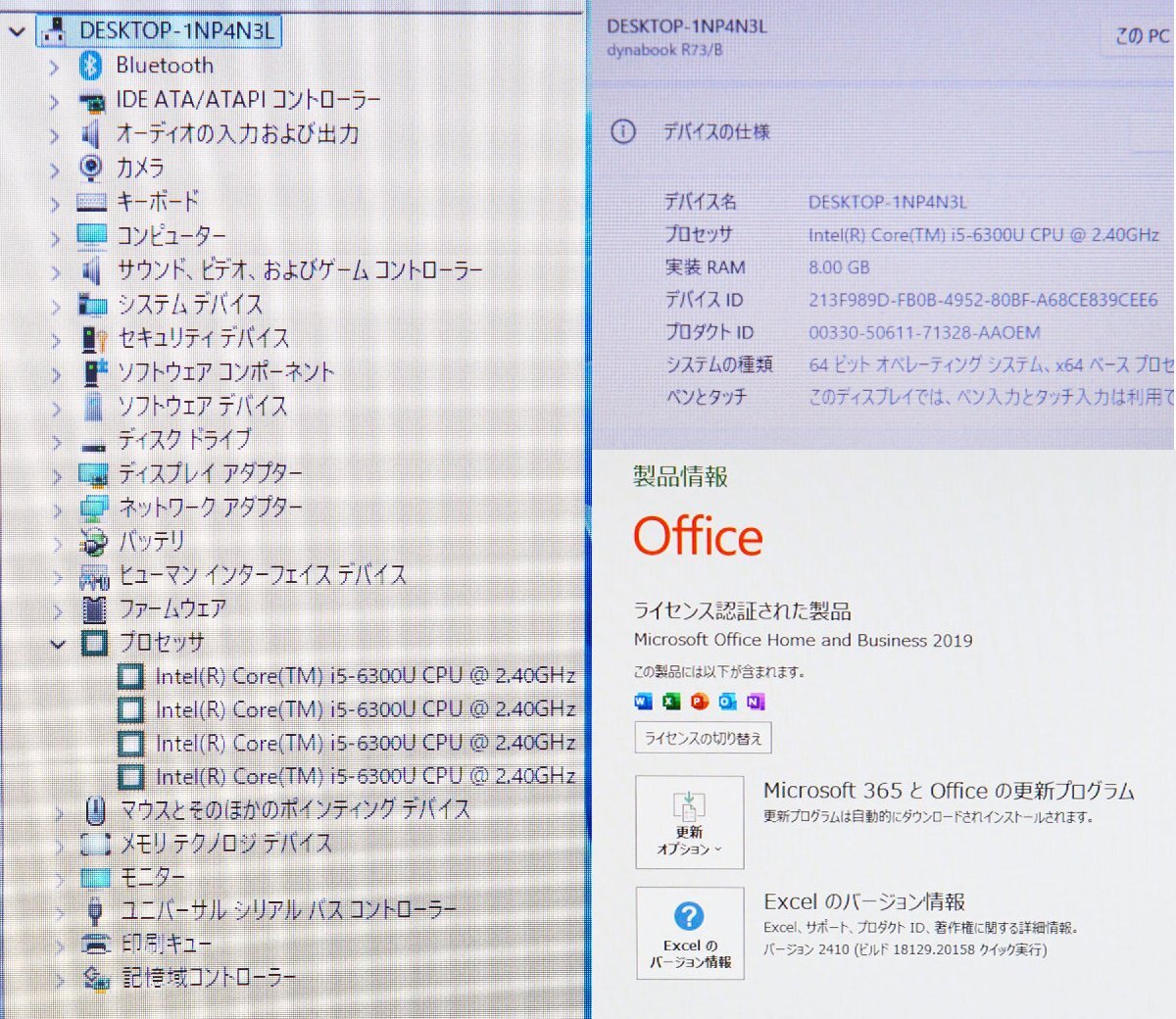The width and height of the screenshot is (1176, 1019).
Task: Click the audio input and output speaker icon
Action: (x=91, y=134)
